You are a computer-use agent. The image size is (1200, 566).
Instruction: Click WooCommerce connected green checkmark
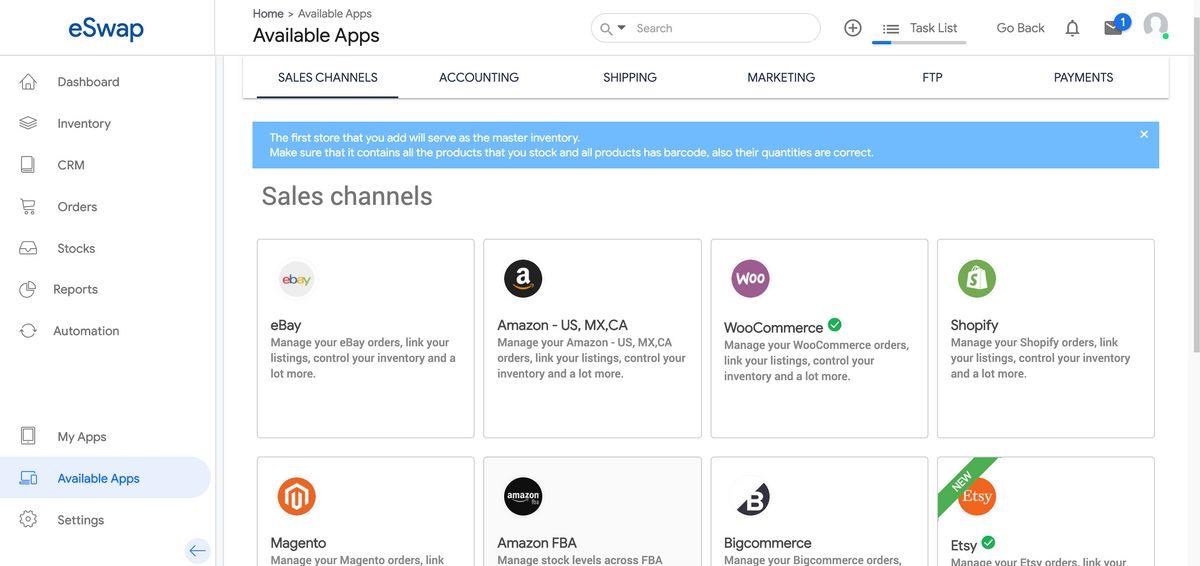835,325
